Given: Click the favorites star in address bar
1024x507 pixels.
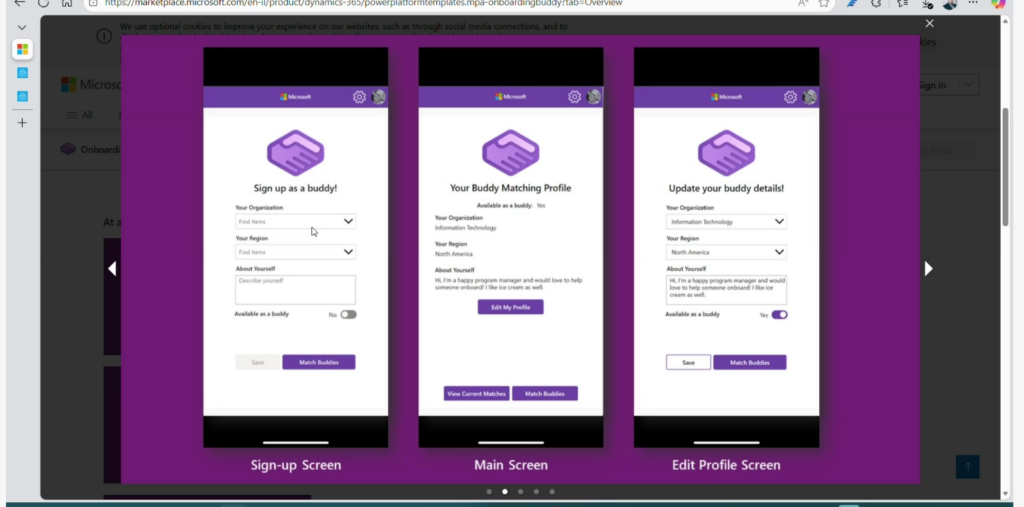Looking at the screenshot, I should click(824, 3).
